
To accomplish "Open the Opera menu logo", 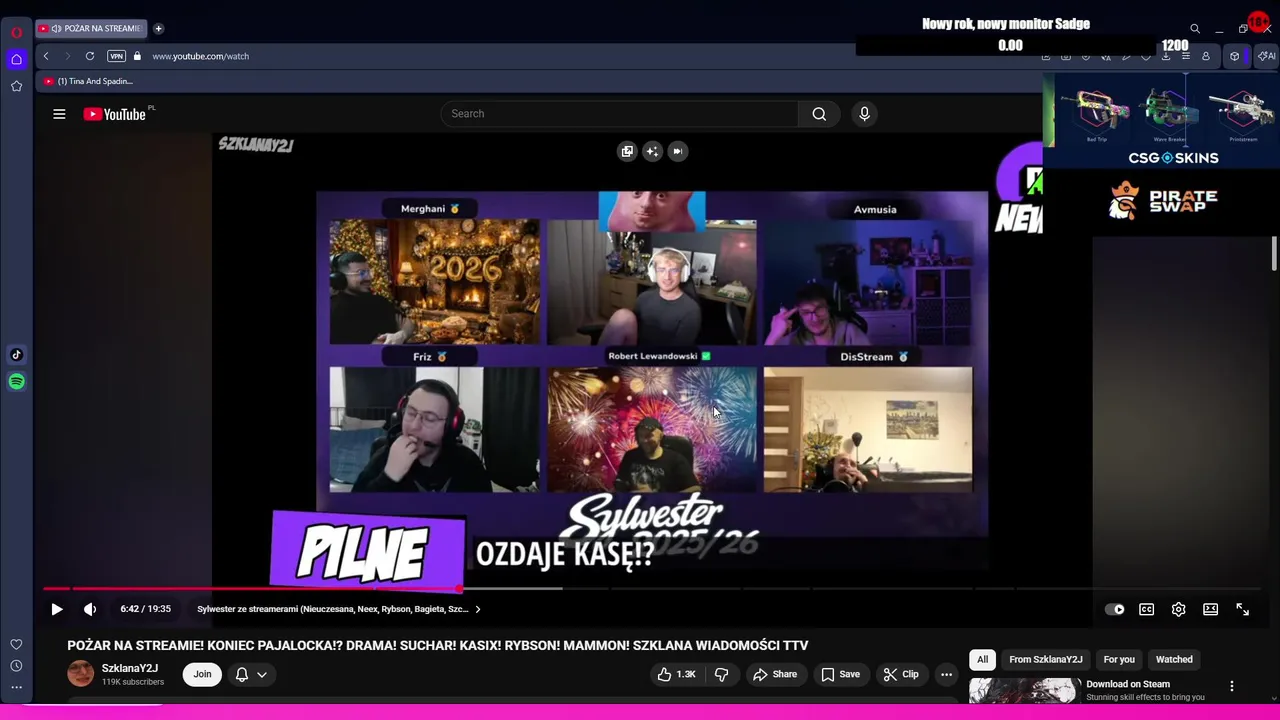I will point(16,31).
